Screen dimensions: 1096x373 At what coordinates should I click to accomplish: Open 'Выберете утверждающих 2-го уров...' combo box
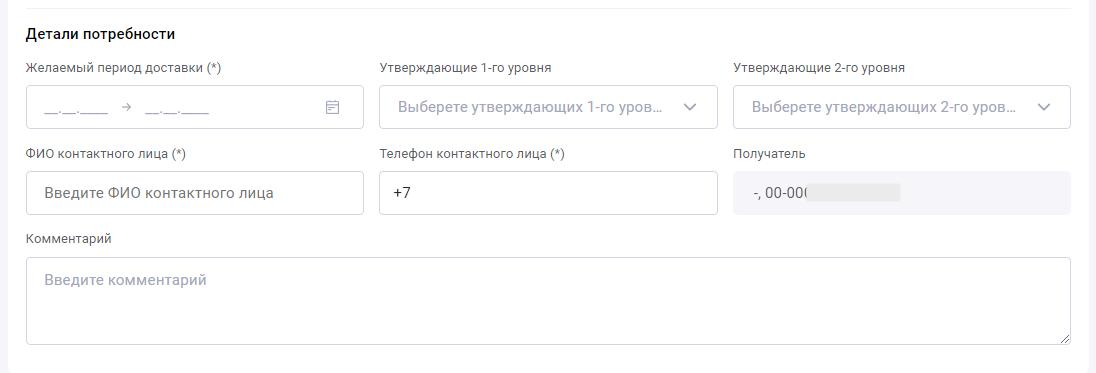[902, 107]
